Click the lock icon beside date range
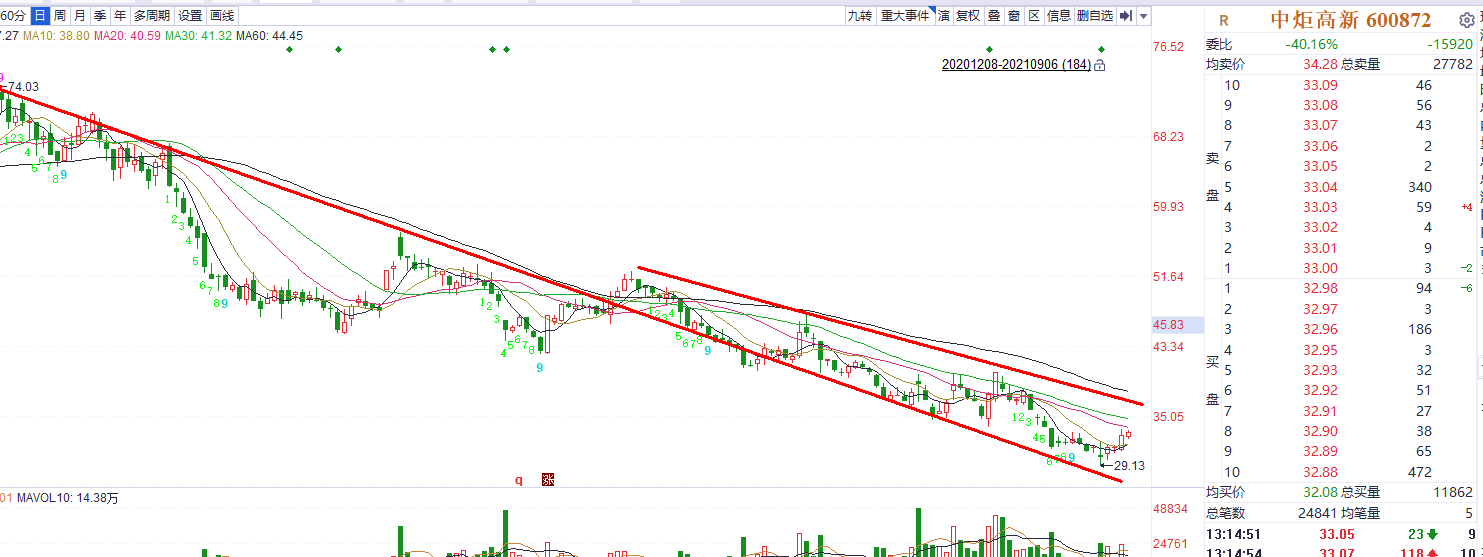Screen dimensions: 1483x557 point(1099,65)
